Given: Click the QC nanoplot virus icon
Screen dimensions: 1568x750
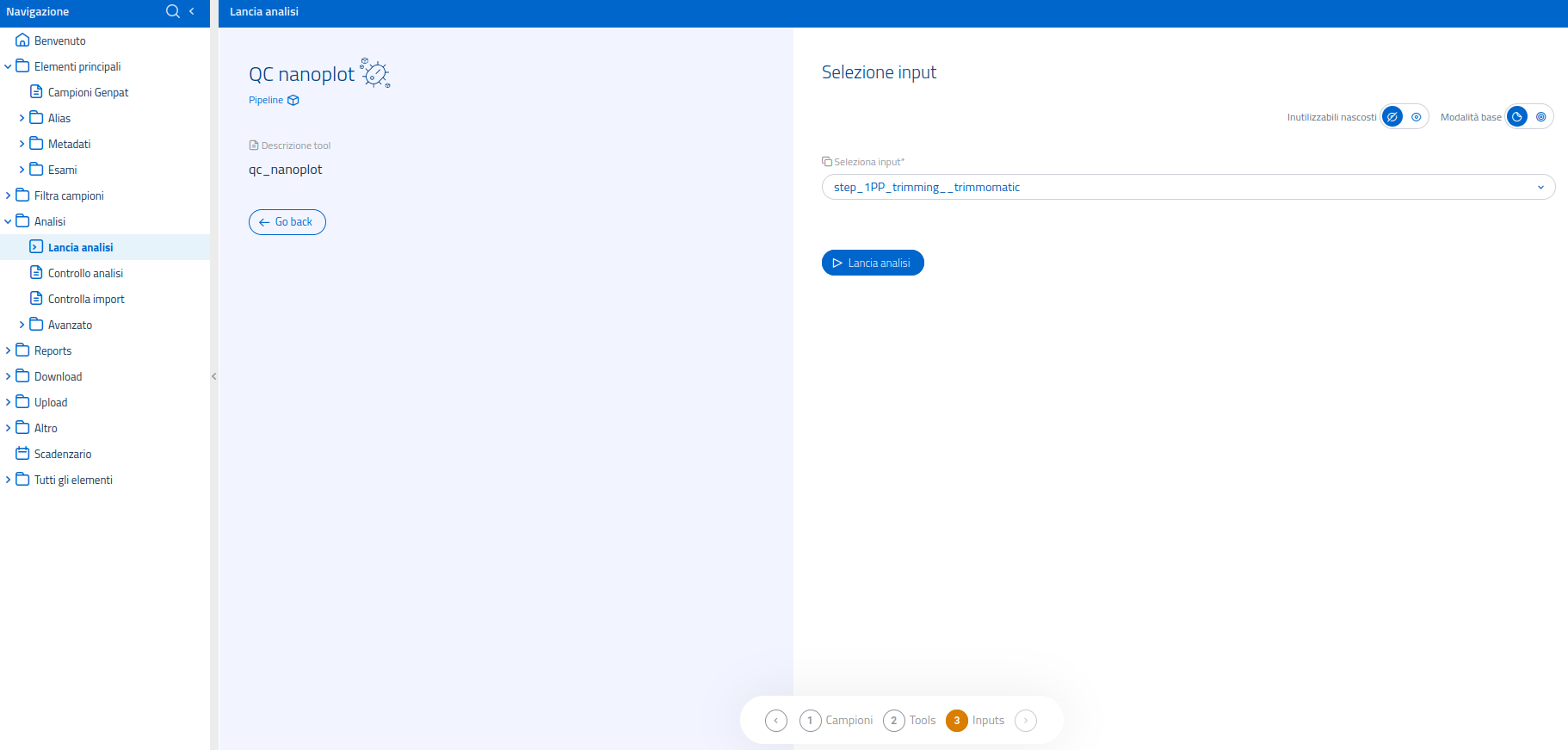Looking at the screenshot, I should pos(375,73).
